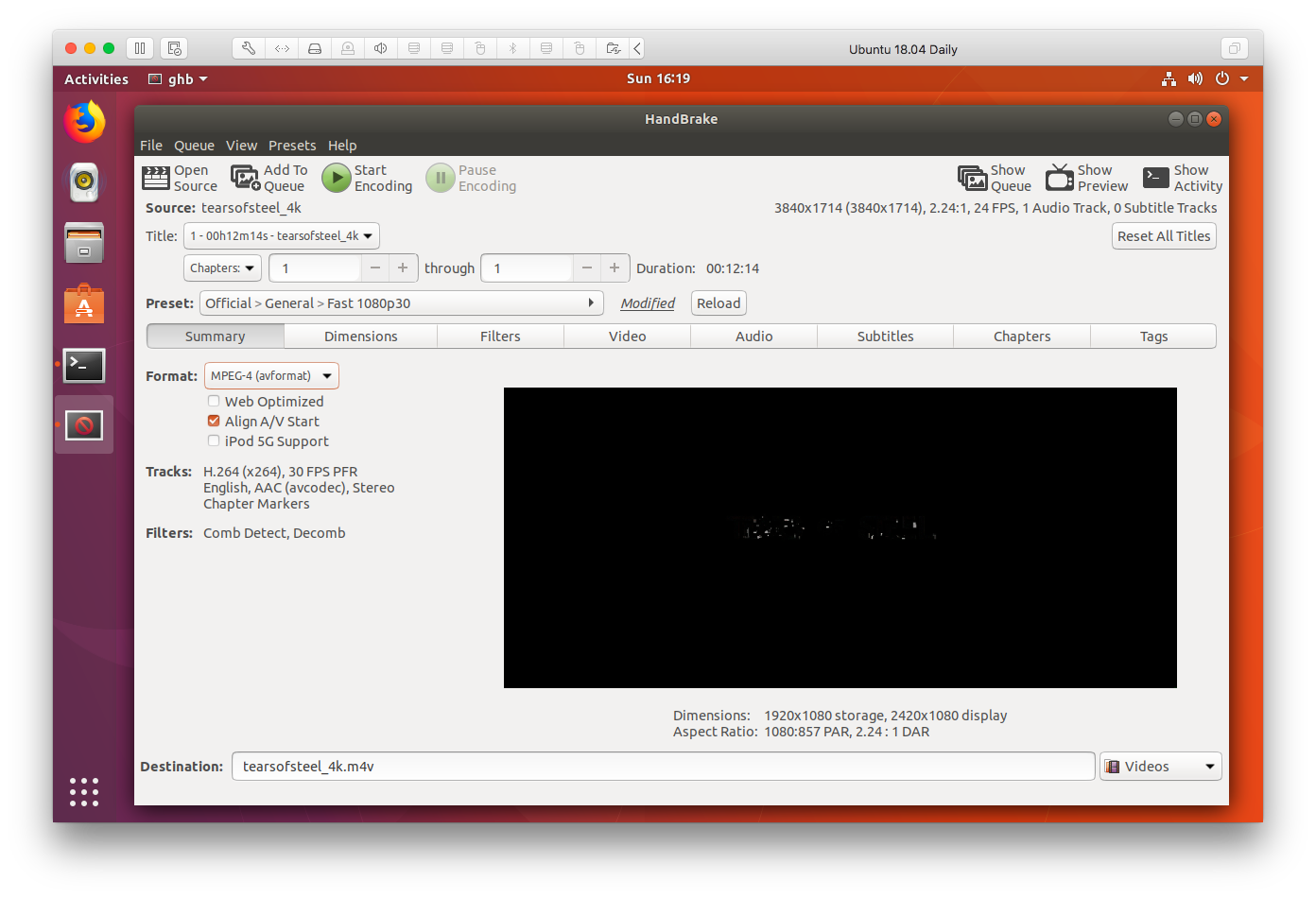Switch to the Filters tab
1316x898 pixels.
click(x=500, y=337)
